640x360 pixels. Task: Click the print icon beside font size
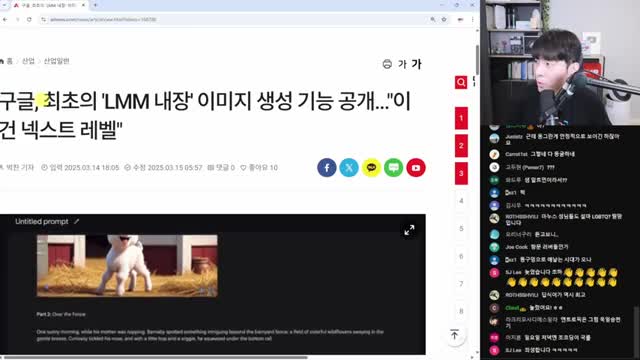[x=387, y=64]
